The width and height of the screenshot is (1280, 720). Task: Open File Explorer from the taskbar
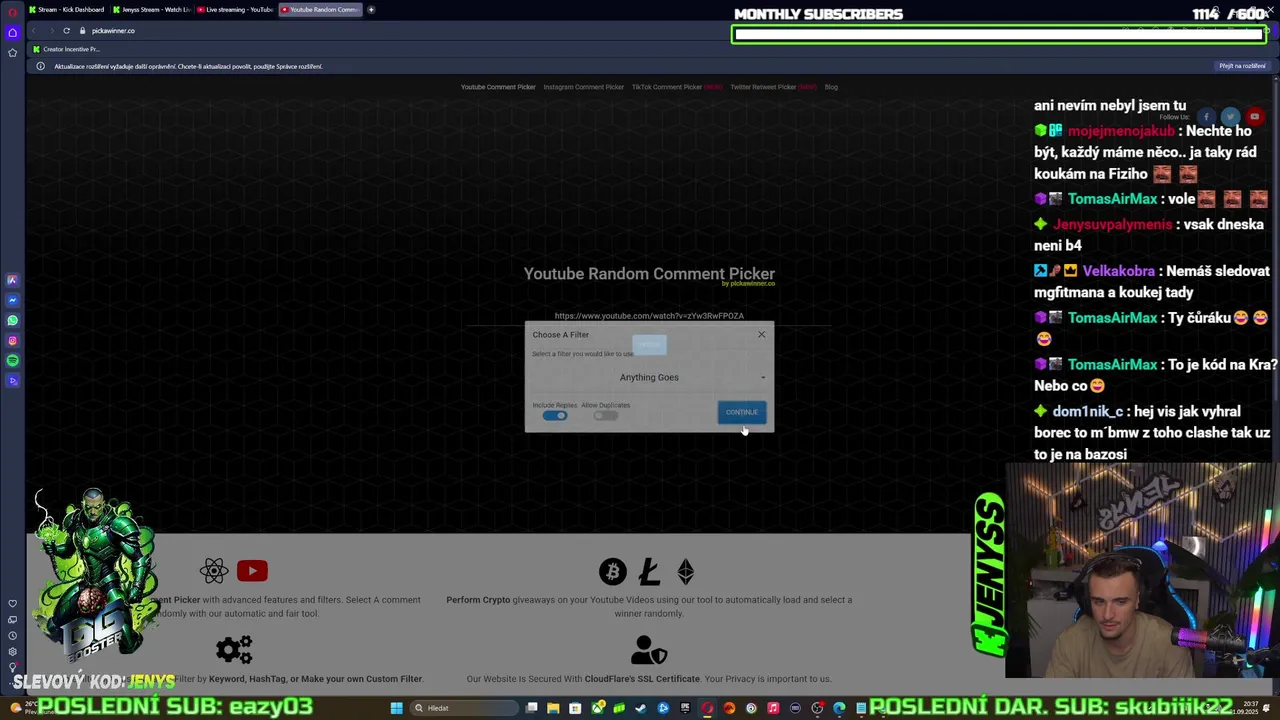[553, 708]
